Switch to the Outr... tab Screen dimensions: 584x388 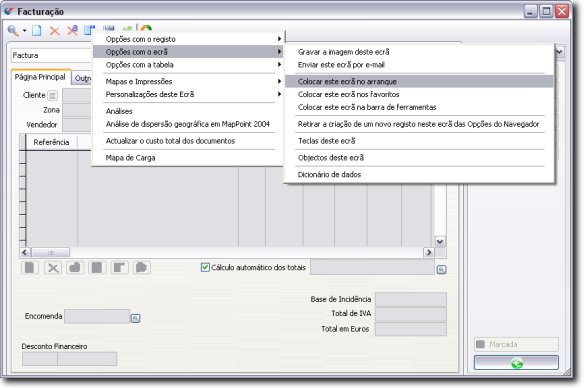click(82, 78)
